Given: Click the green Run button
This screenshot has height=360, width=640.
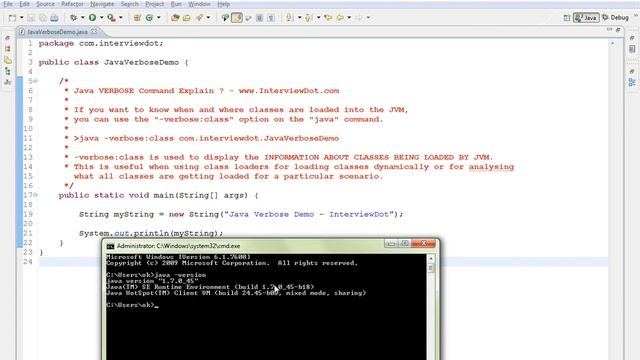Looking at the screenshot, I should (92, 18).
